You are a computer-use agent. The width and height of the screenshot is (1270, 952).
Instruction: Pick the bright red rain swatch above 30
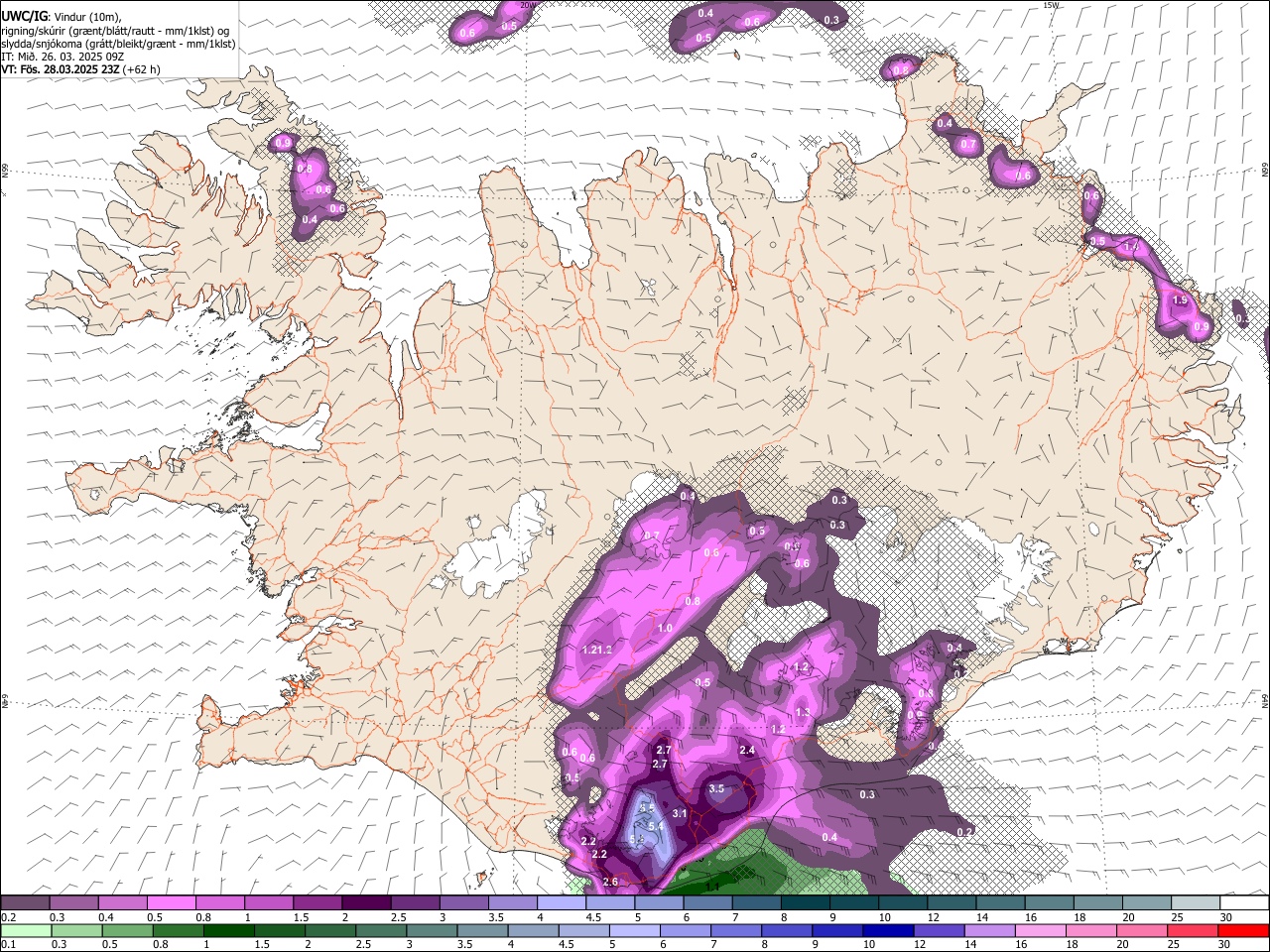click(x=1244, y=930)
